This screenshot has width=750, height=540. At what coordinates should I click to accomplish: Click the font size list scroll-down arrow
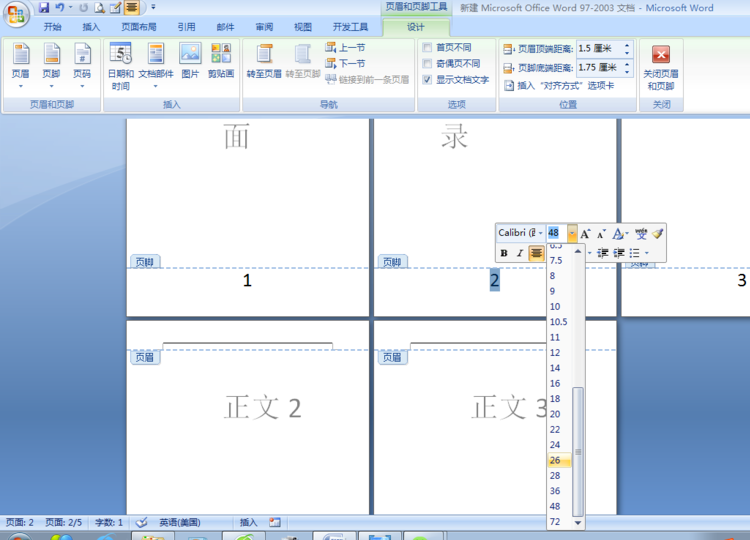click(x=578, y=523)
